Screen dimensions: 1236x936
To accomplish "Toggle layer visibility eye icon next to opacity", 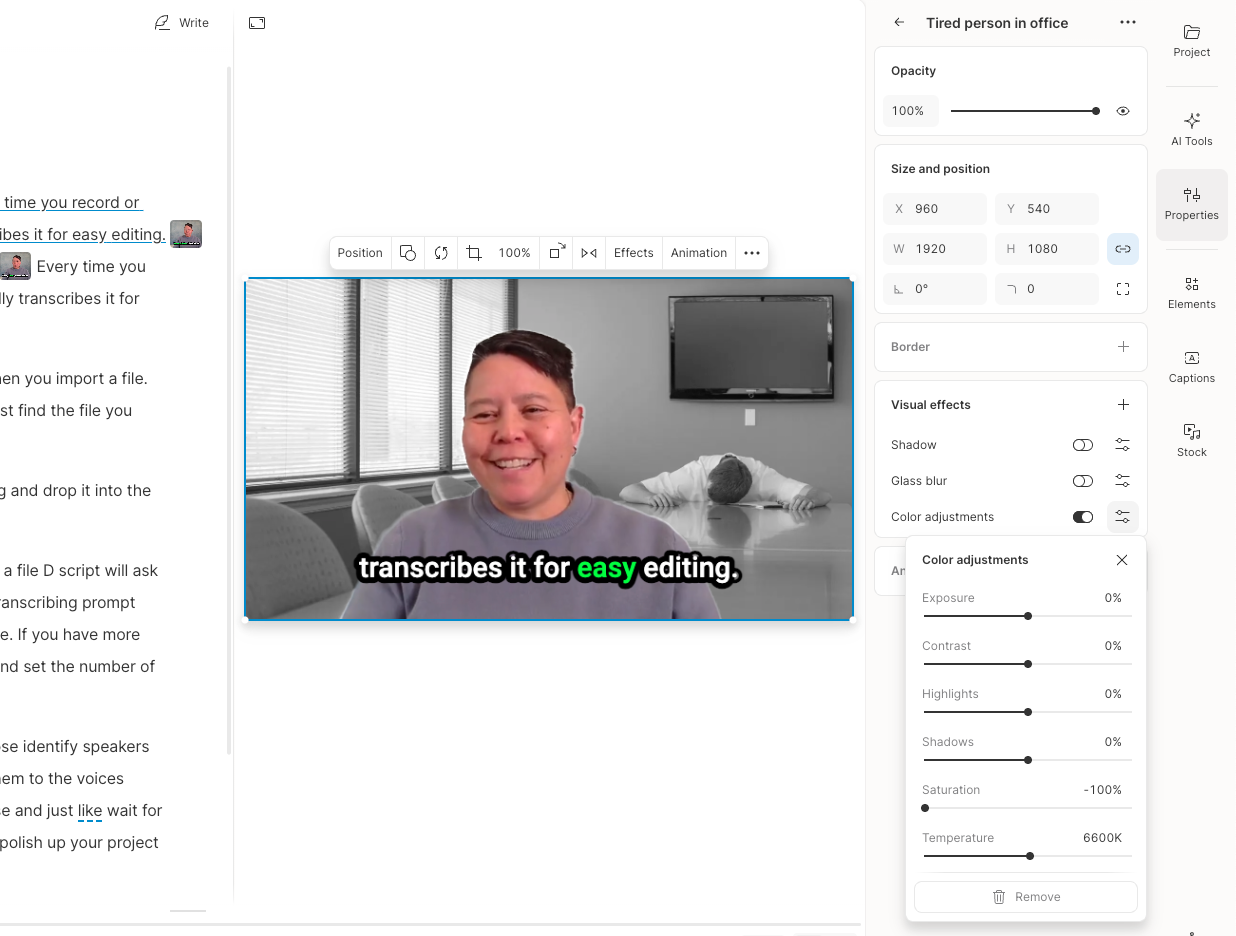I will coord(1123,111).
